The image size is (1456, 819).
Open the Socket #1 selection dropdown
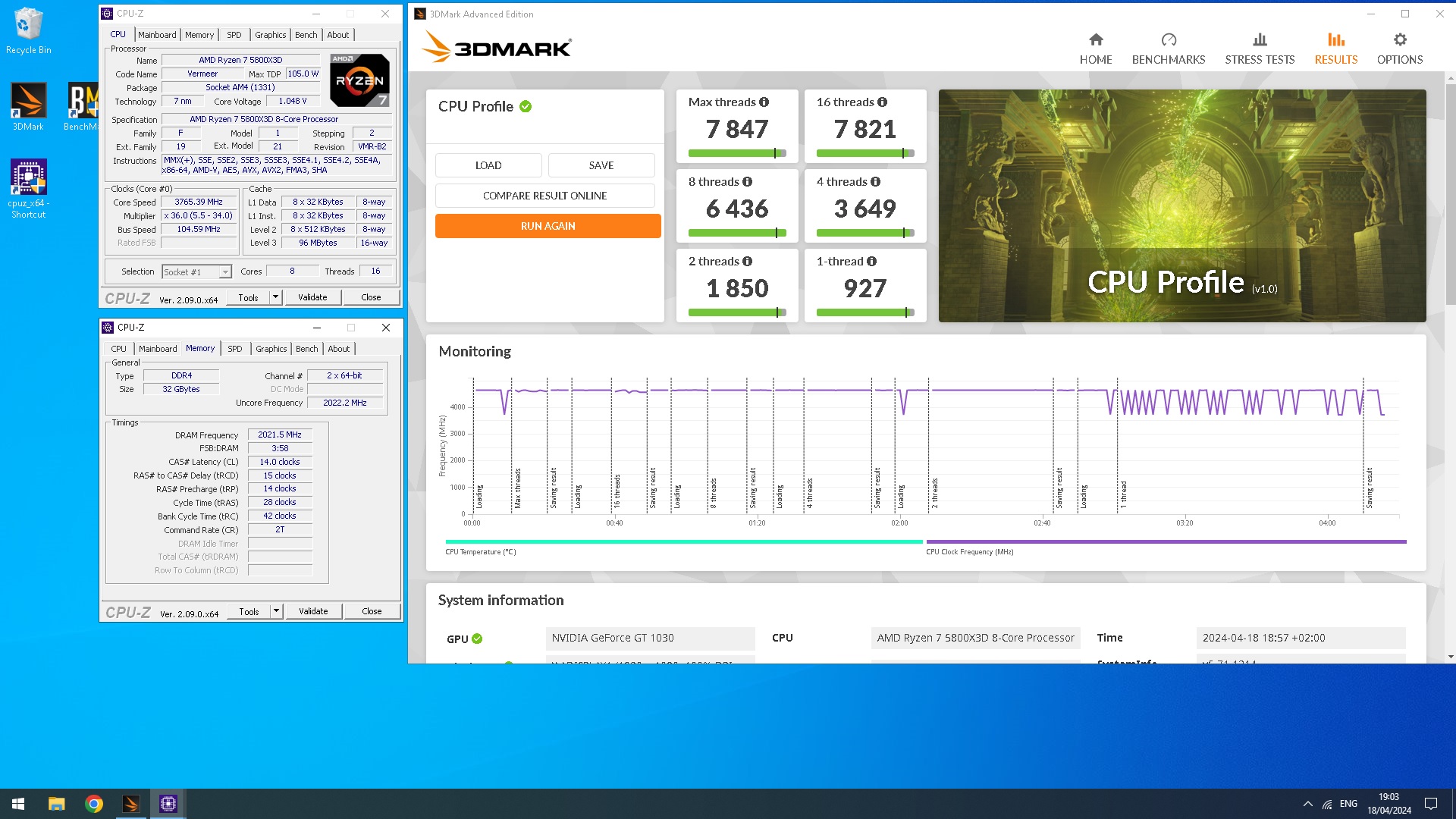196,272
